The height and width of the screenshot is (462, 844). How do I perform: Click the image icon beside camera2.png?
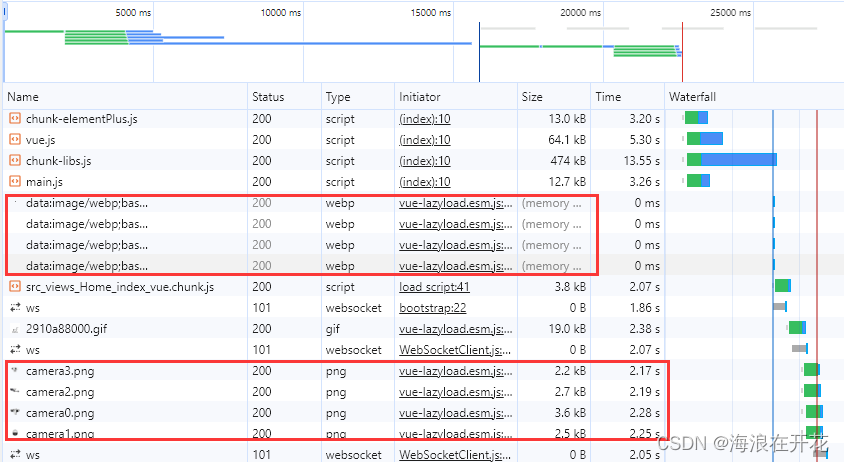[15, 391]
